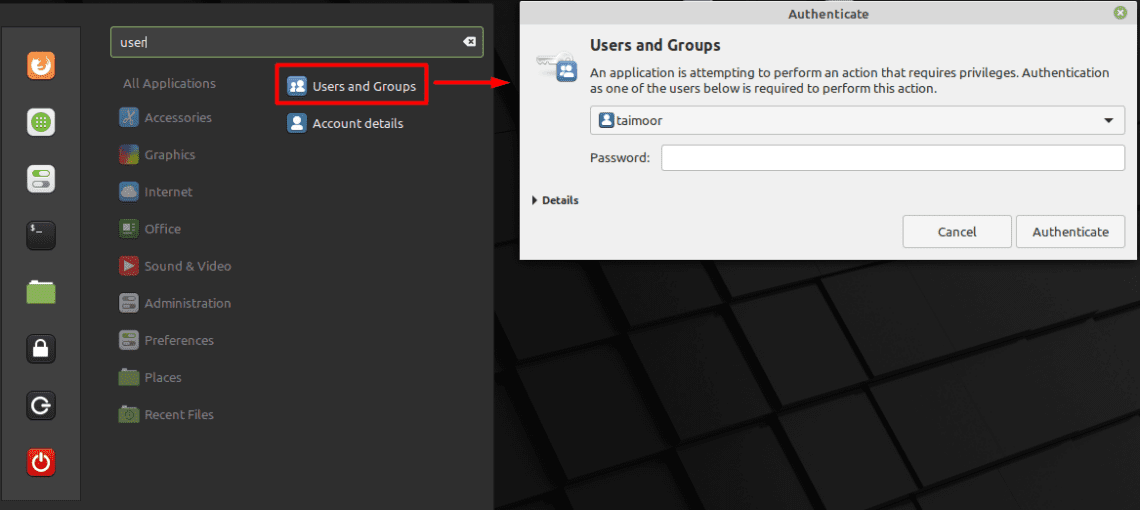Expand the Details section
The width and height of the screenshot is (1140, 510).
click(556, 200)
